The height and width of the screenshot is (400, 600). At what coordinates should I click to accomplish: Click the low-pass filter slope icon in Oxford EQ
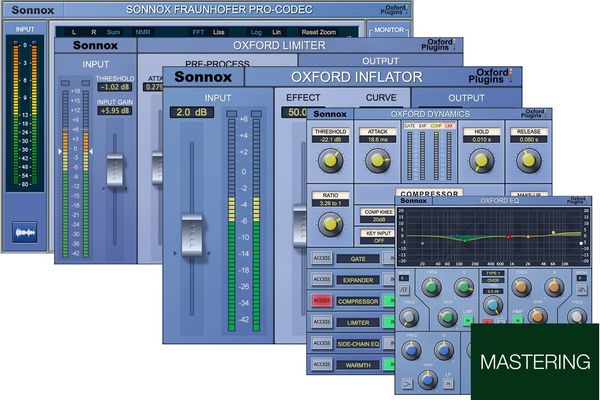point(582,290)
